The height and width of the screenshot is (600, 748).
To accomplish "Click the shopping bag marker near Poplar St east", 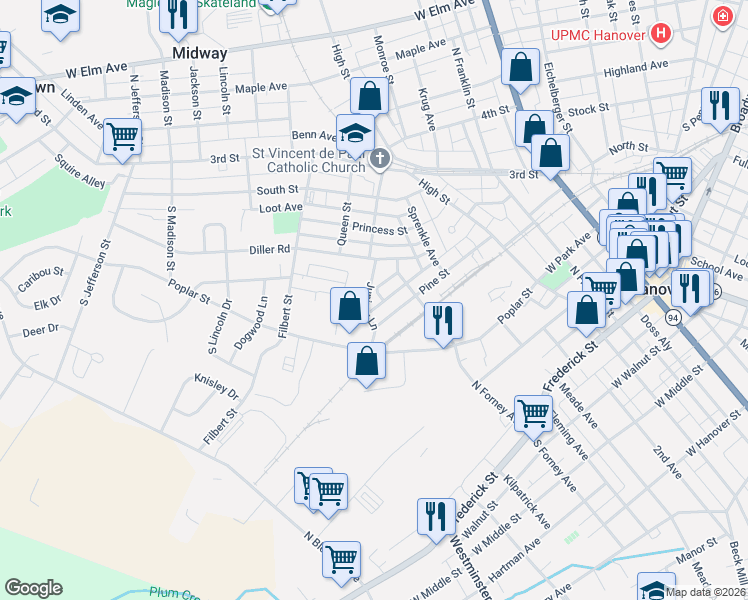I will [x=587, y=311].
